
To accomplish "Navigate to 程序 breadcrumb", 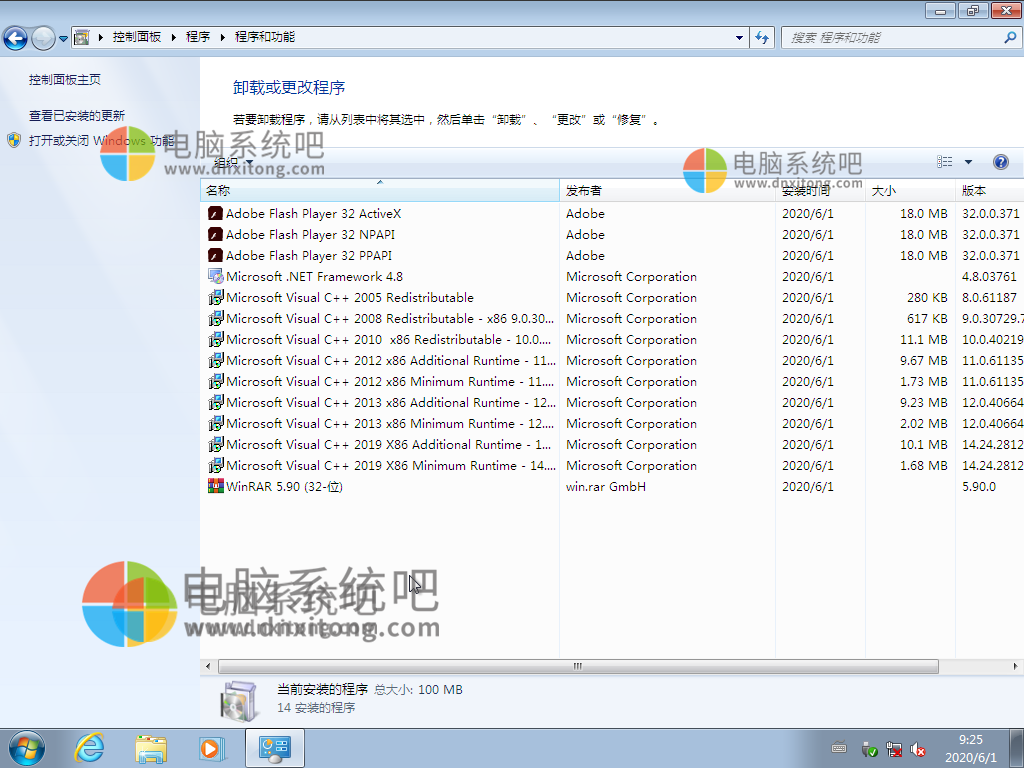I will tap(198, 37).
